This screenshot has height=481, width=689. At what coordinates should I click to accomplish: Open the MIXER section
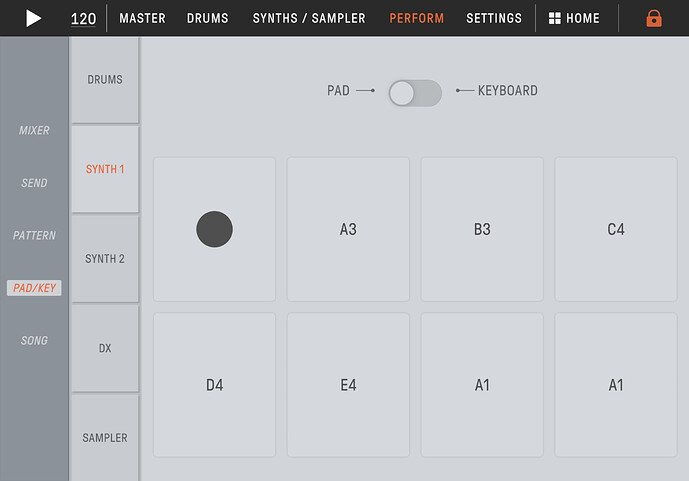(x=34, y=130)
